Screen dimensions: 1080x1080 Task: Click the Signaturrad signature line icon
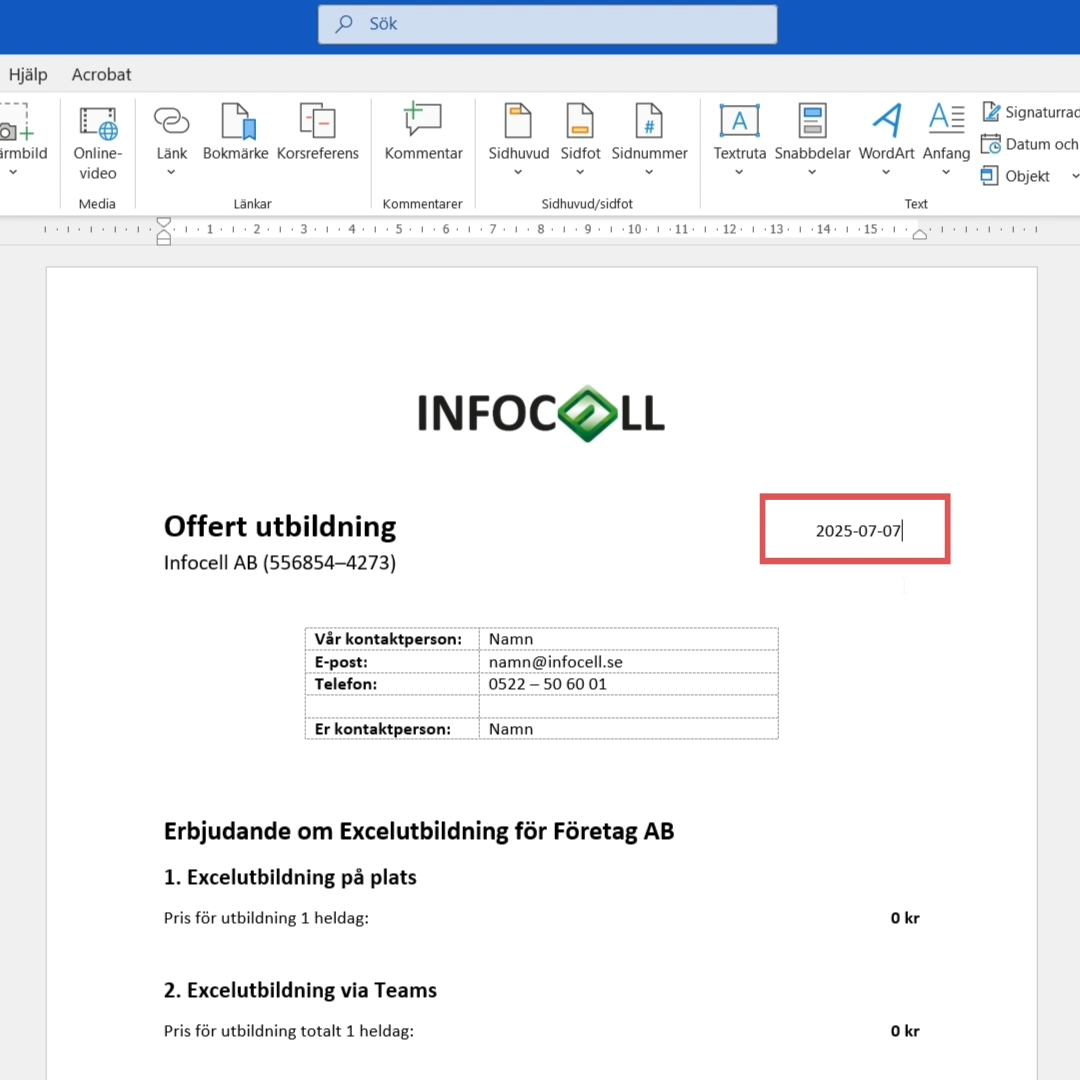[x=990, y=112]
